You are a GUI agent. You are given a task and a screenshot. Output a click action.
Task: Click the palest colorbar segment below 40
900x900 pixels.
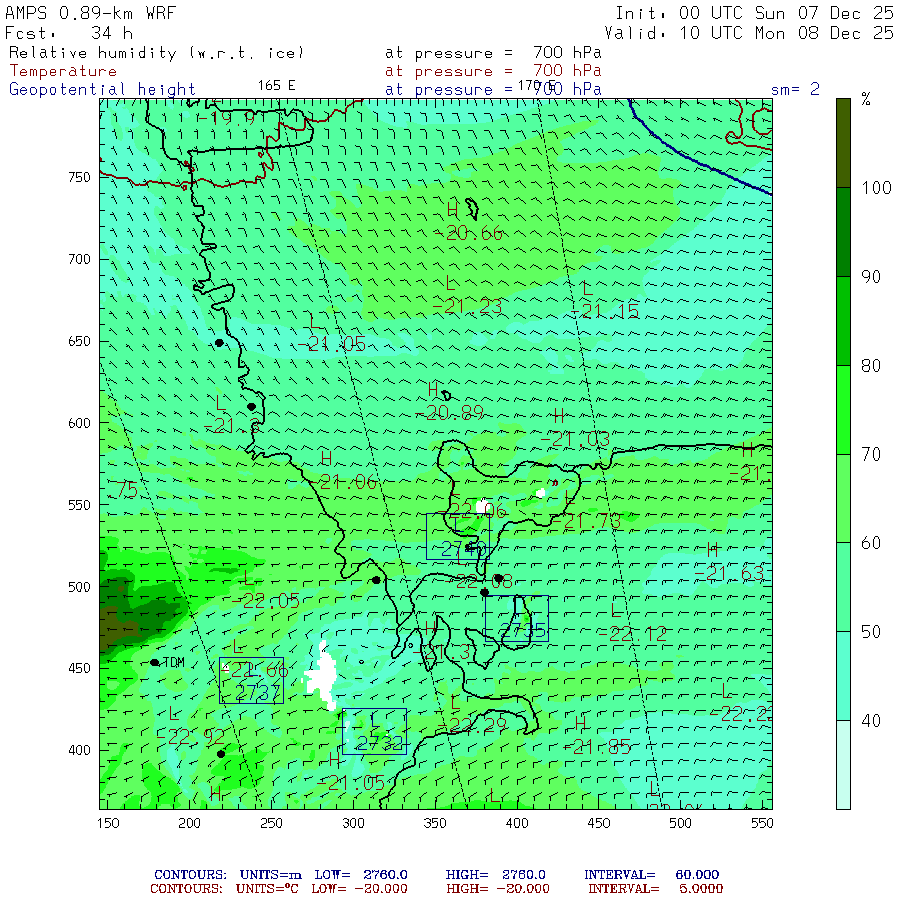click(843, 765)
